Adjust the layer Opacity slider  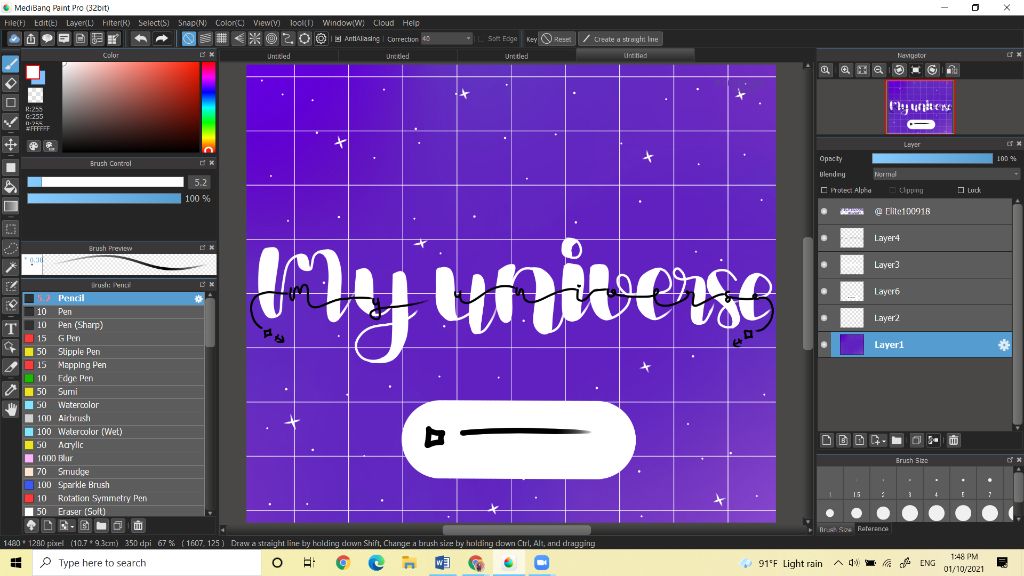(932, 159)
